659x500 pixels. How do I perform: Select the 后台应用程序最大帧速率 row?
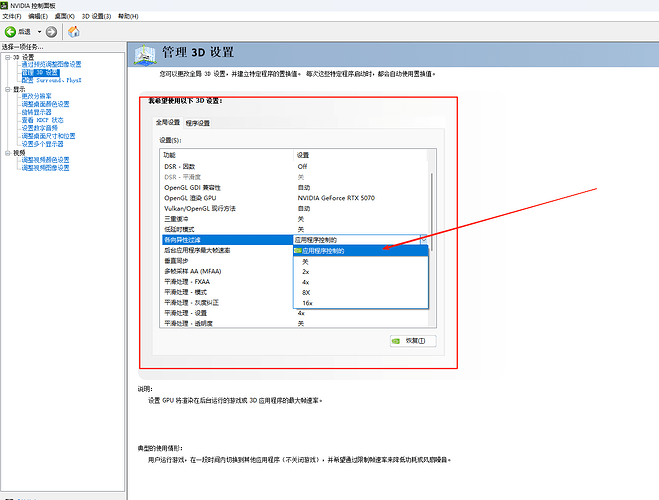click(227, 250)
